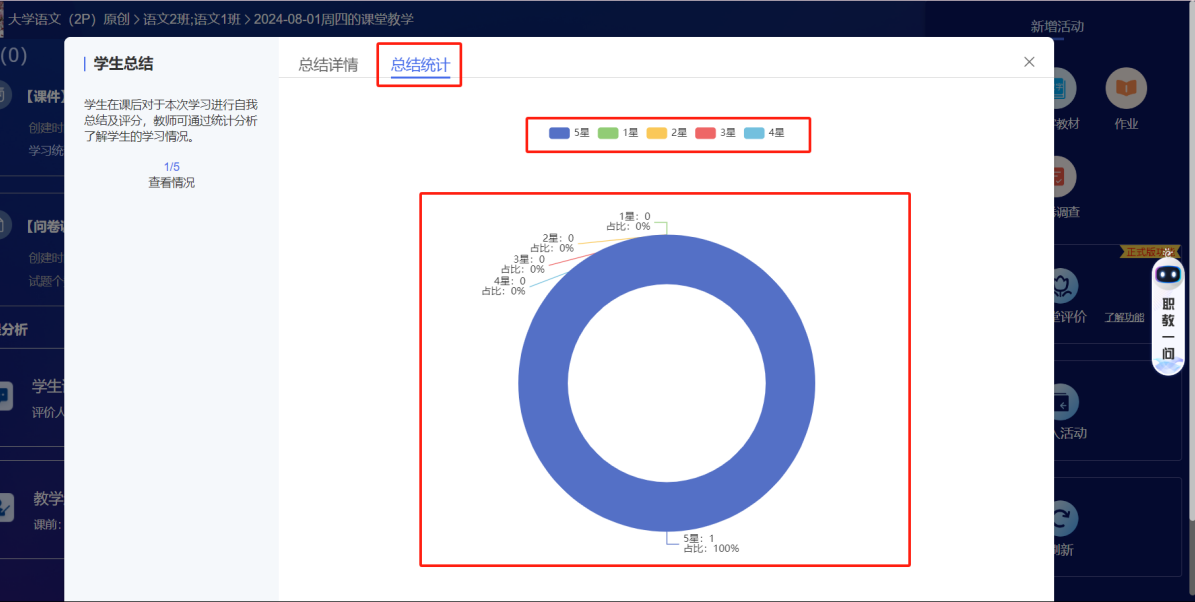The image size is (1195, 602).
Task: Click the 课堂评价 evaluation icon
Action: [x=1062, y=287]
